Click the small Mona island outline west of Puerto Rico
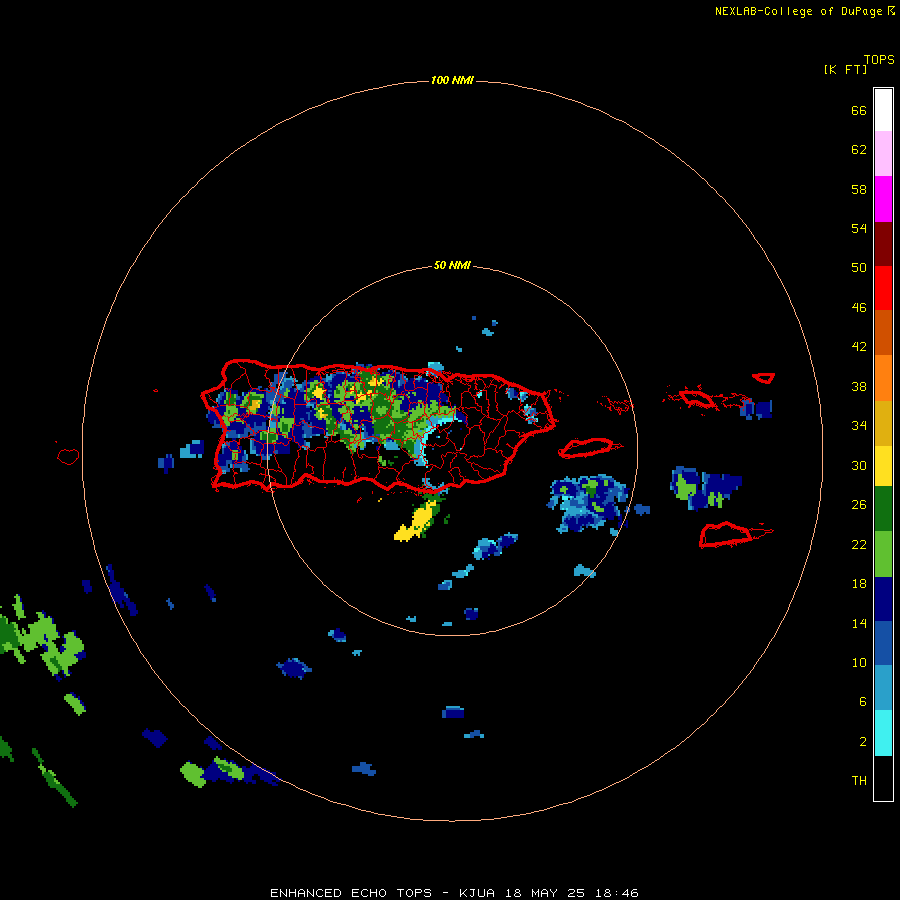 tap(68, 456)
